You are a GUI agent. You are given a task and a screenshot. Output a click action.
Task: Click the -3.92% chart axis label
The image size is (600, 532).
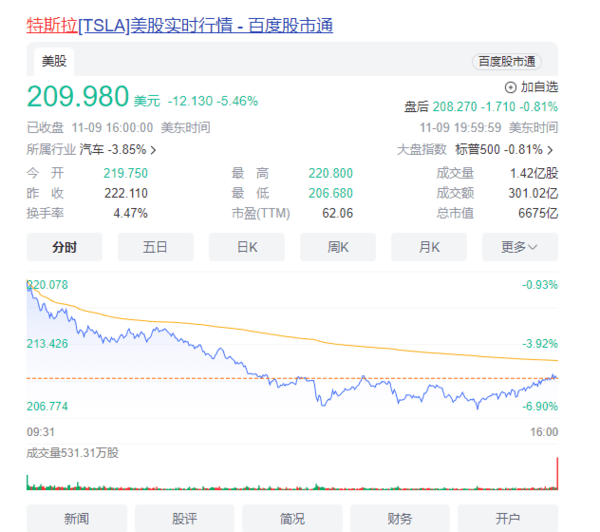click(540, 344)
